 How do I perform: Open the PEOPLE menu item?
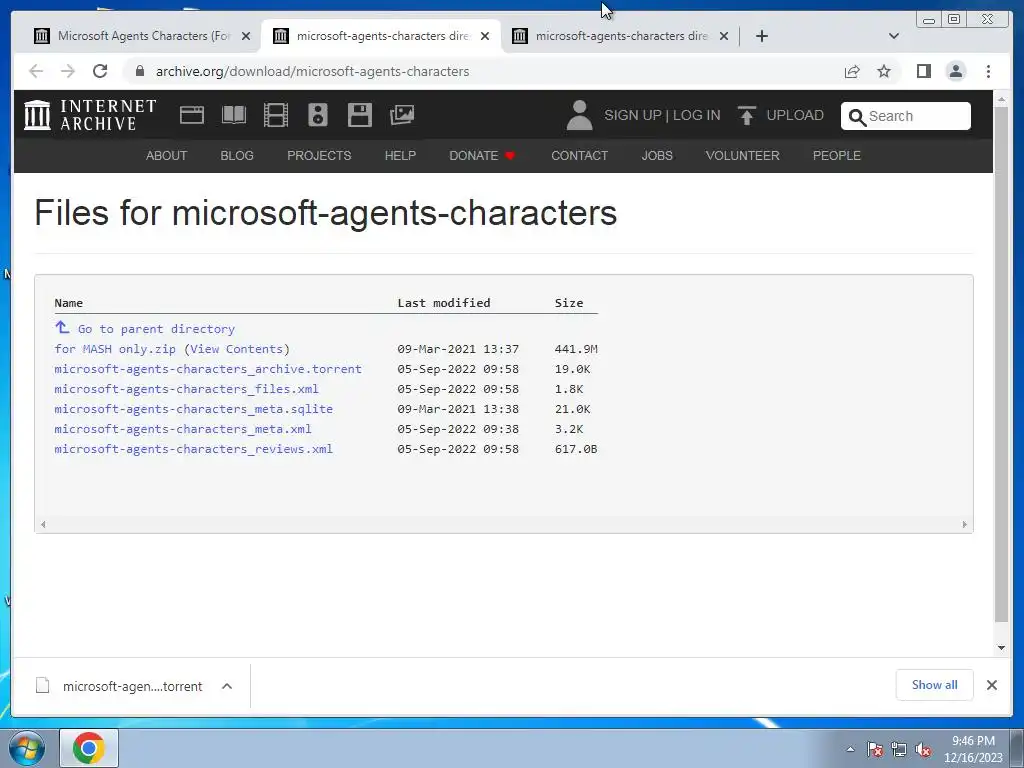[837, 155]
